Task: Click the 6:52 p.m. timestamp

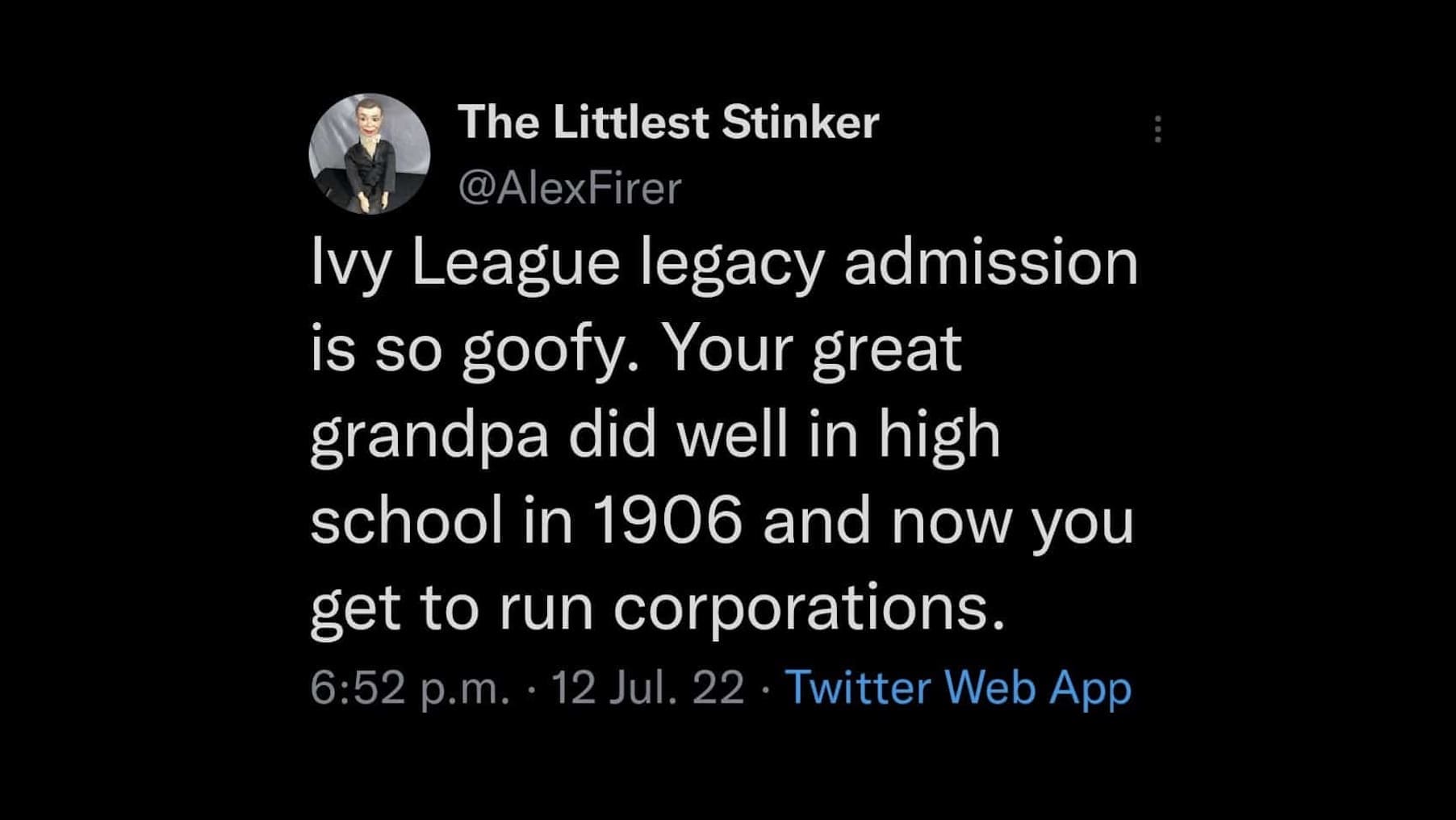Action: point(410,688)
